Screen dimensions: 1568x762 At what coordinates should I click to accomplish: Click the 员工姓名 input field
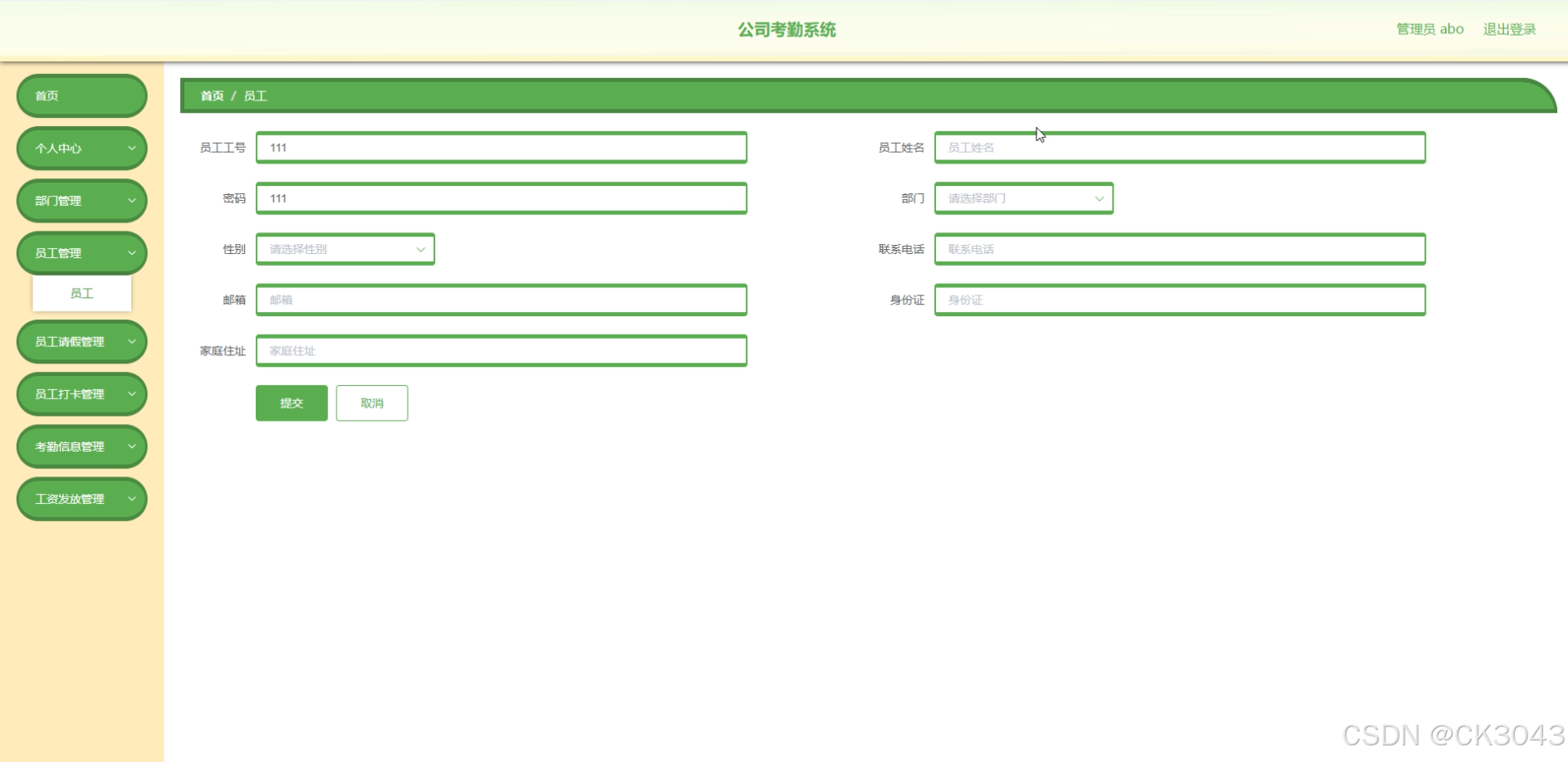tap(1180, 147)
